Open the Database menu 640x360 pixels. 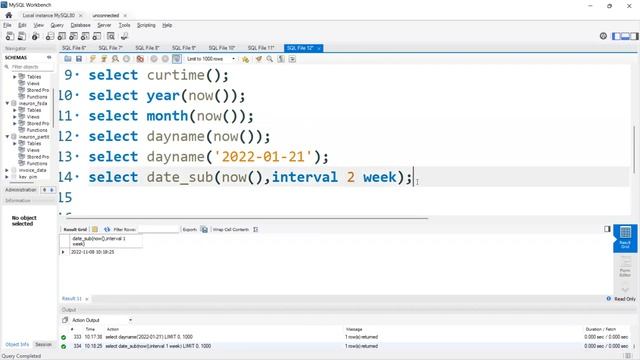click(x=80, y=25)
